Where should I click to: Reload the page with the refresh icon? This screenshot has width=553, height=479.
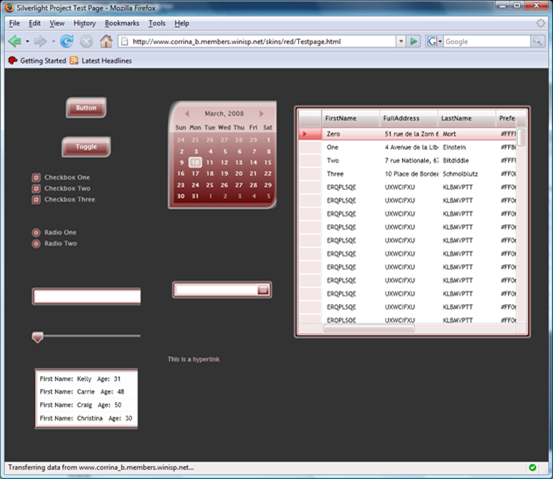[x=66, y=41]
